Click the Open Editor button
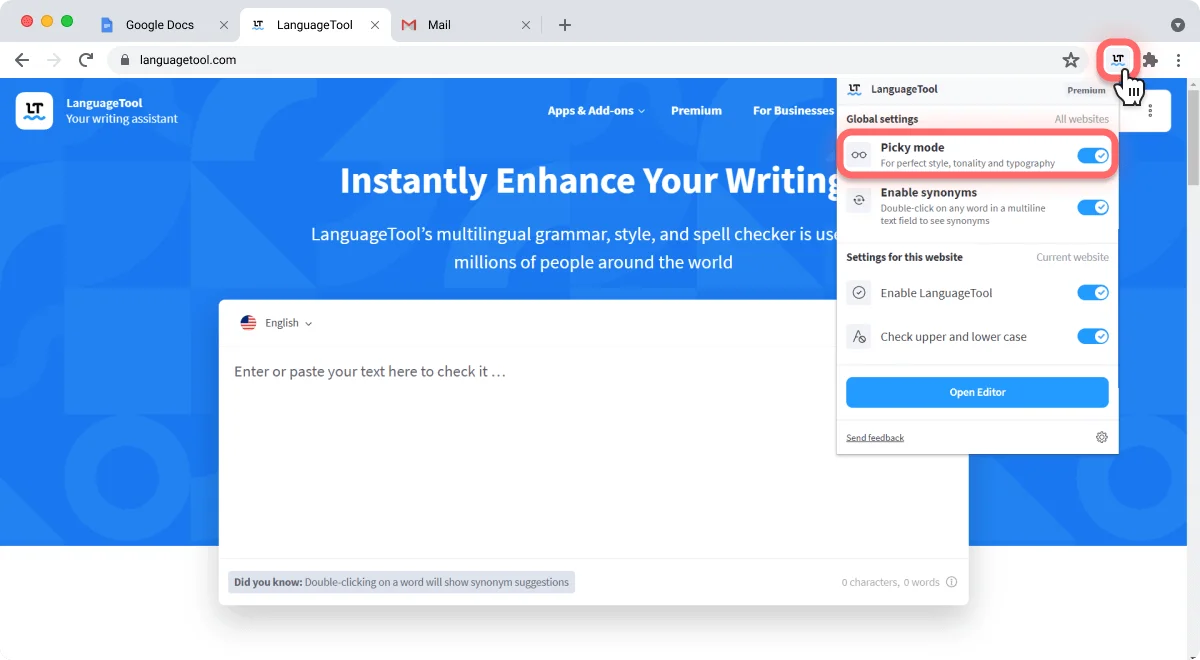1200x660 pixels. coord(977,392)
